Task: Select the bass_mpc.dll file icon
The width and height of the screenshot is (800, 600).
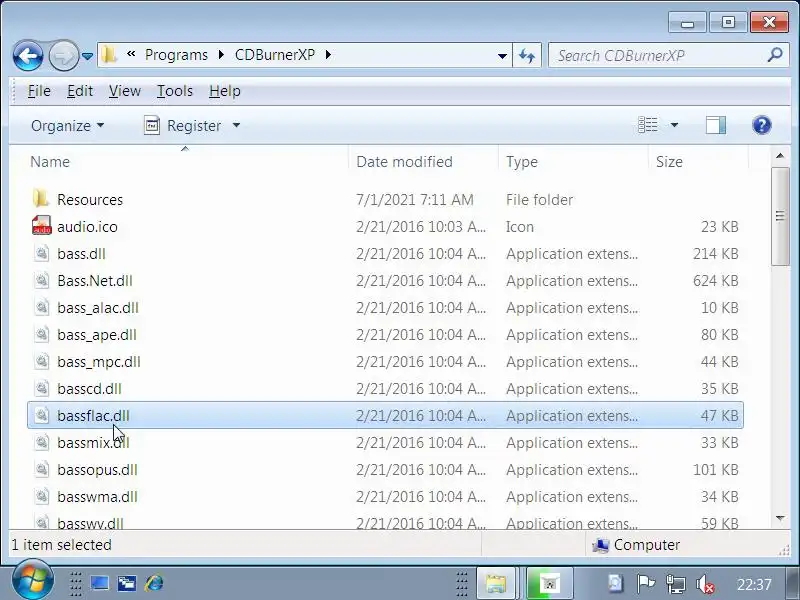Action: (x=42, y=361)
